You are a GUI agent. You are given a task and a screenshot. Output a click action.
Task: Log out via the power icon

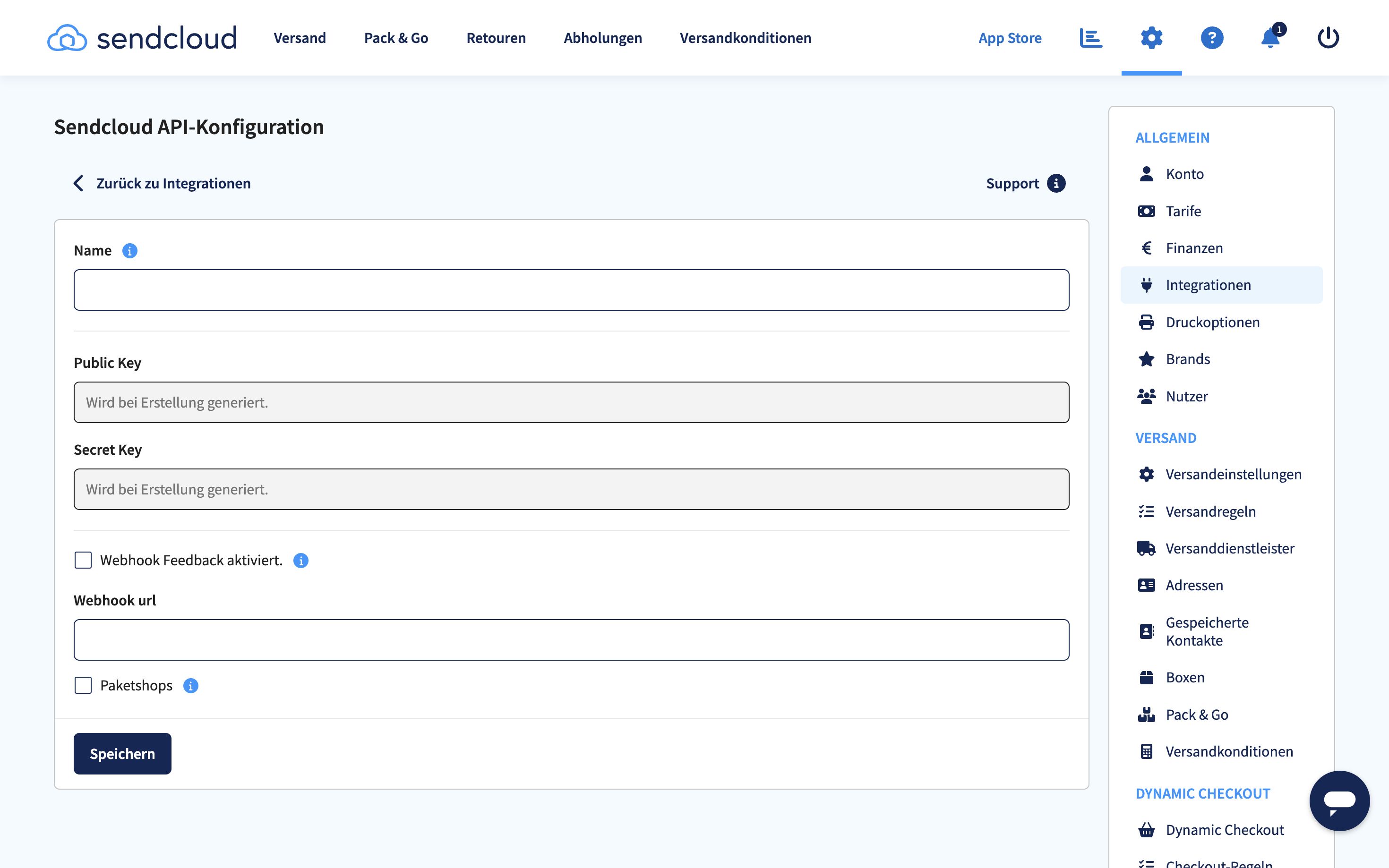click(1329, 38)
